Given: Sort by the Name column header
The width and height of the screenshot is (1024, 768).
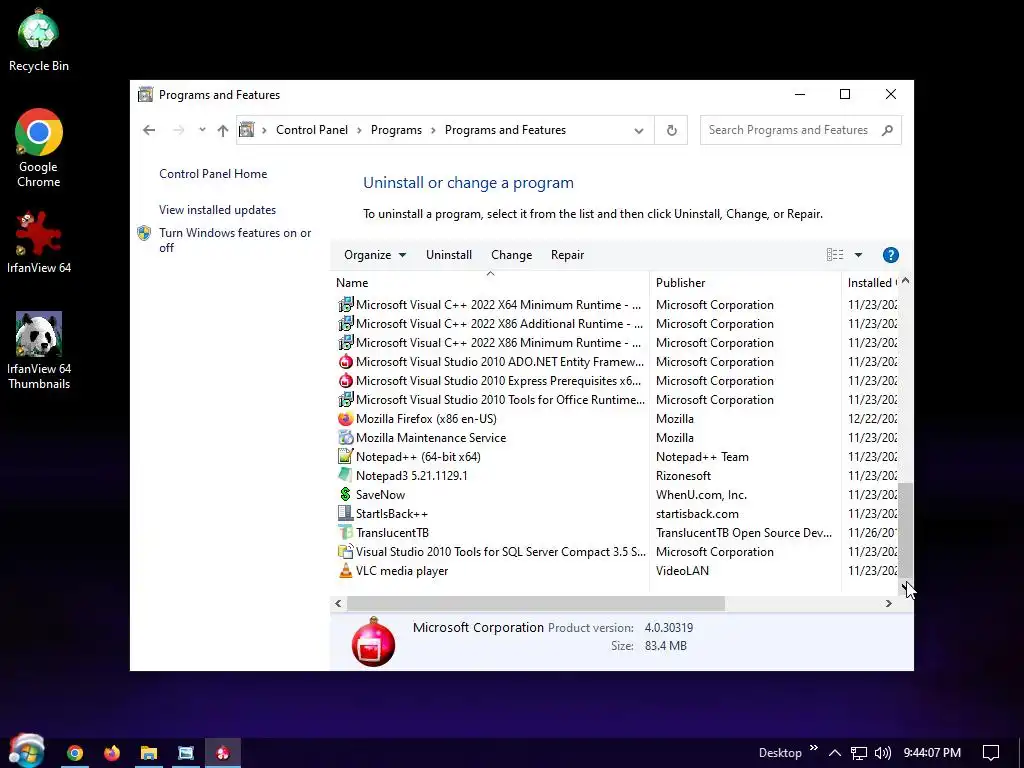Looking at the screenshot, I should 490,283.
